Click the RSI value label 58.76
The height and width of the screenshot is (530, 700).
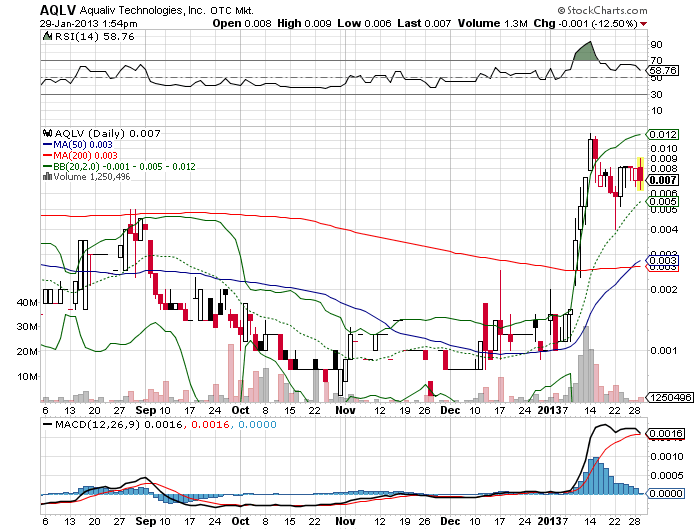663,71
